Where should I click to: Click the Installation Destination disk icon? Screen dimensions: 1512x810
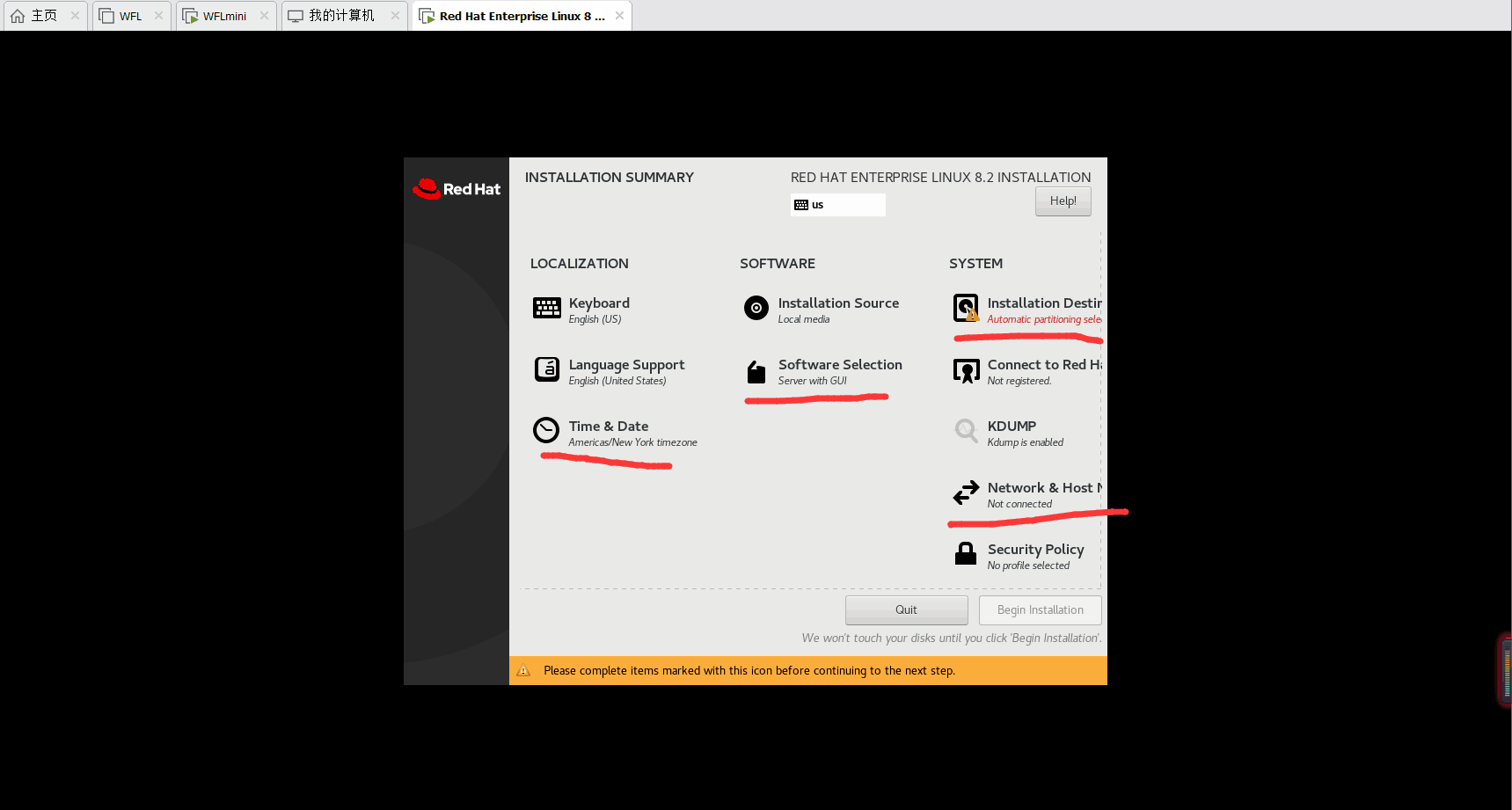[966, 308]
